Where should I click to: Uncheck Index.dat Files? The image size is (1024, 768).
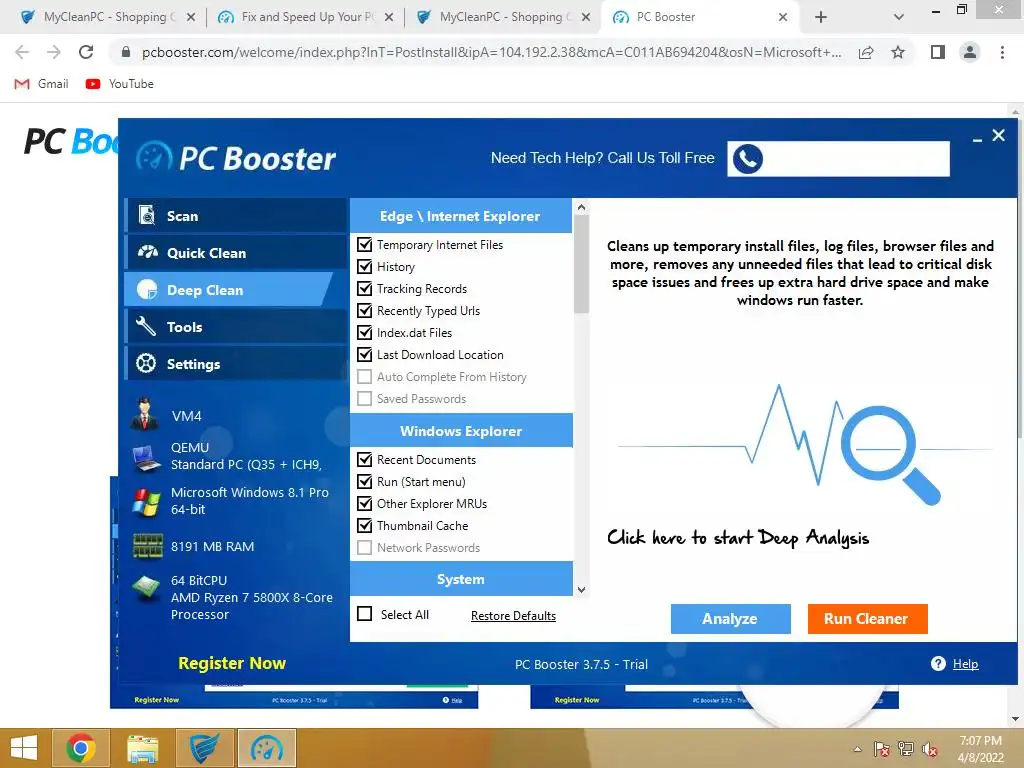364,332
